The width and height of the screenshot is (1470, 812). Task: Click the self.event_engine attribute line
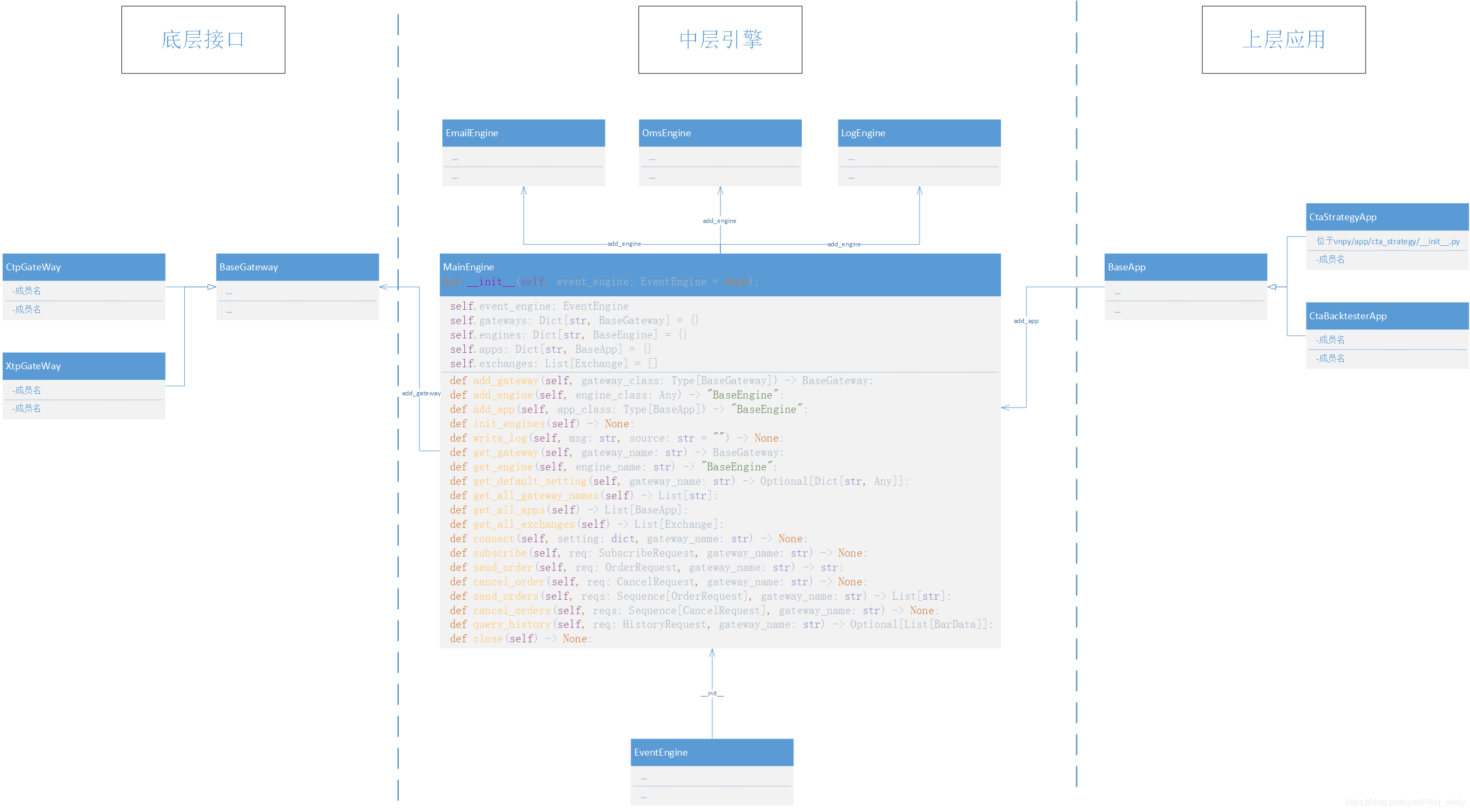tap(539, 306)
